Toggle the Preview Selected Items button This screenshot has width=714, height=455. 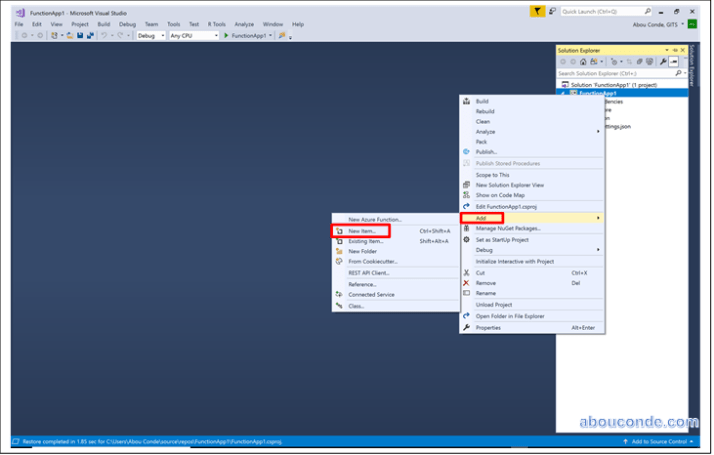[674, 61]
